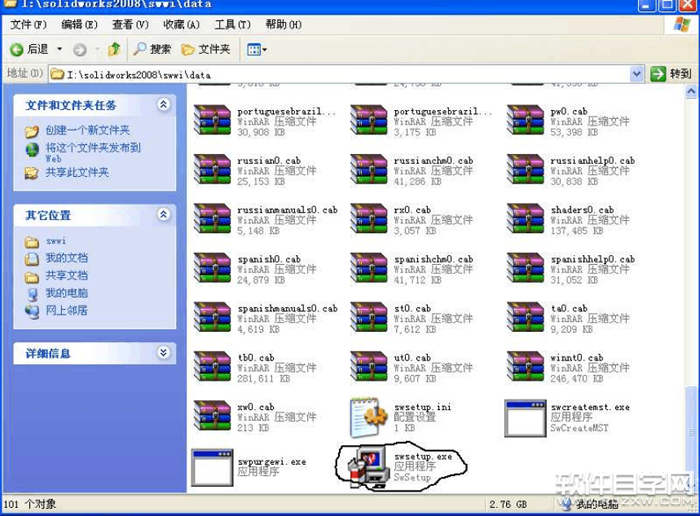The image size is (700, 516).
Task: Toggle the Folders (文件夹) pane button
Action: click(x=206, y=49)
